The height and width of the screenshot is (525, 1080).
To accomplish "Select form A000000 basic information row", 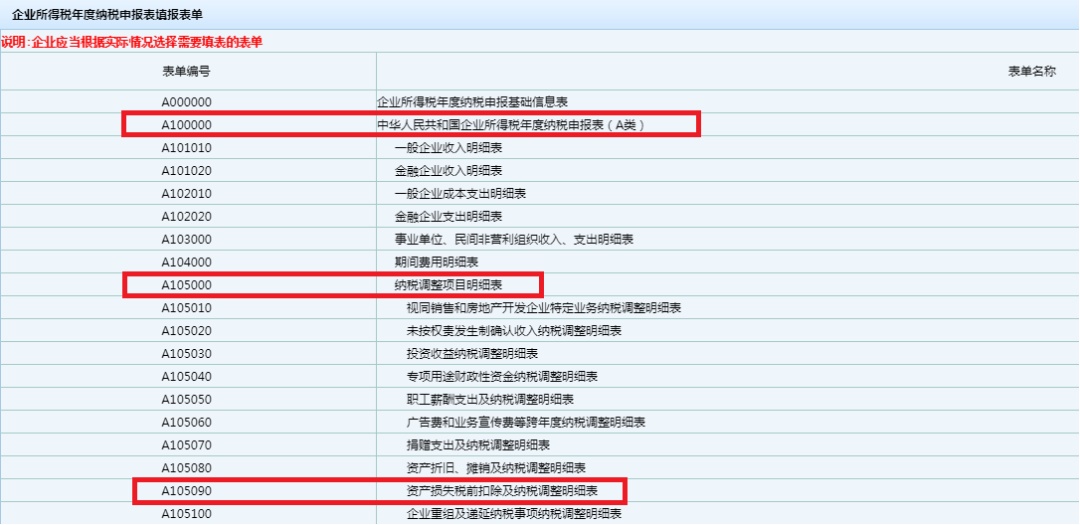I will (540, 102).
